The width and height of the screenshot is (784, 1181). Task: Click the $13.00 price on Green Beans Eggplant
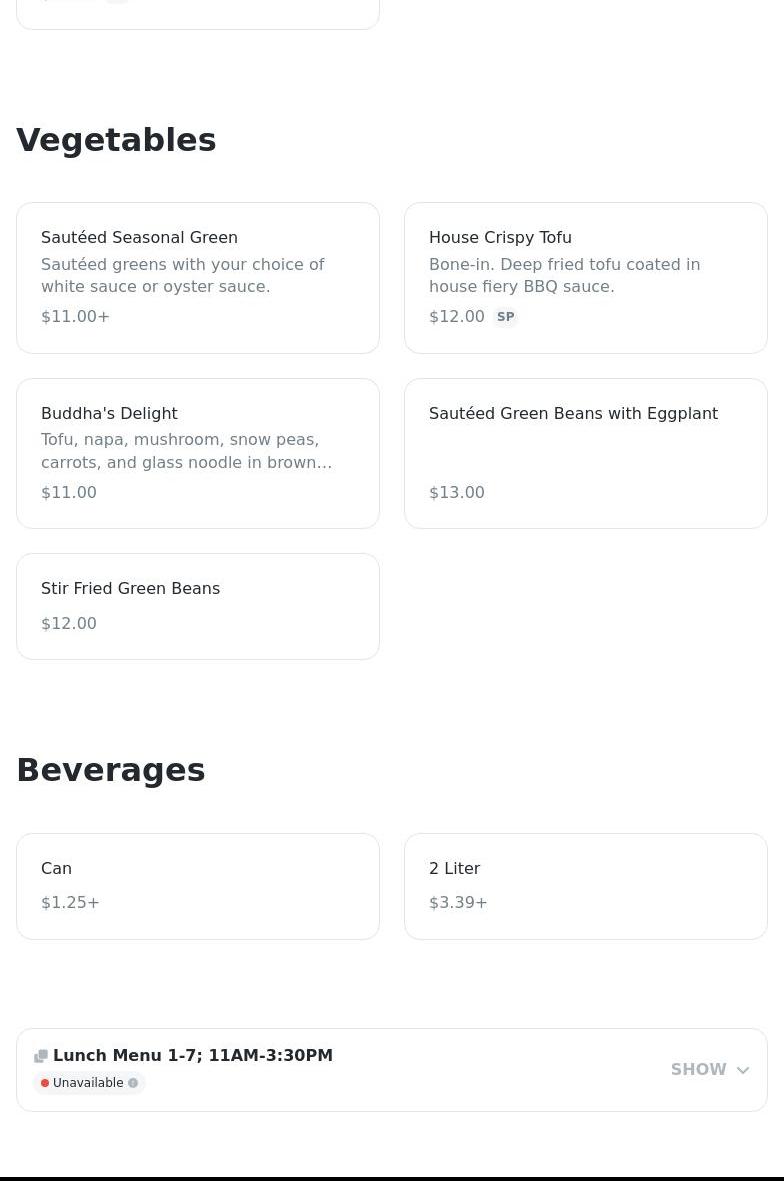click(x=457, y=492)
